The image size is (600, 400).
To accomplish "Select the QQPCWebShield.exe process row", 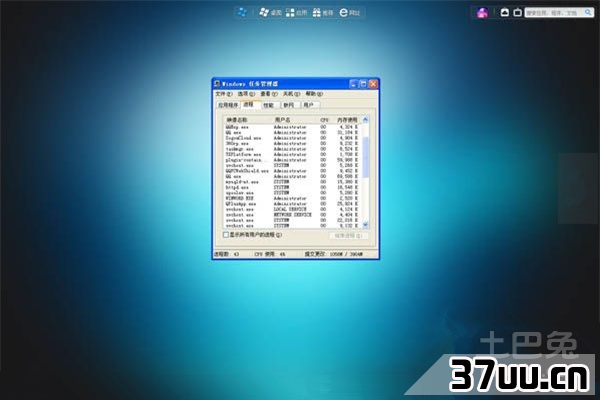I will point(293,171).
